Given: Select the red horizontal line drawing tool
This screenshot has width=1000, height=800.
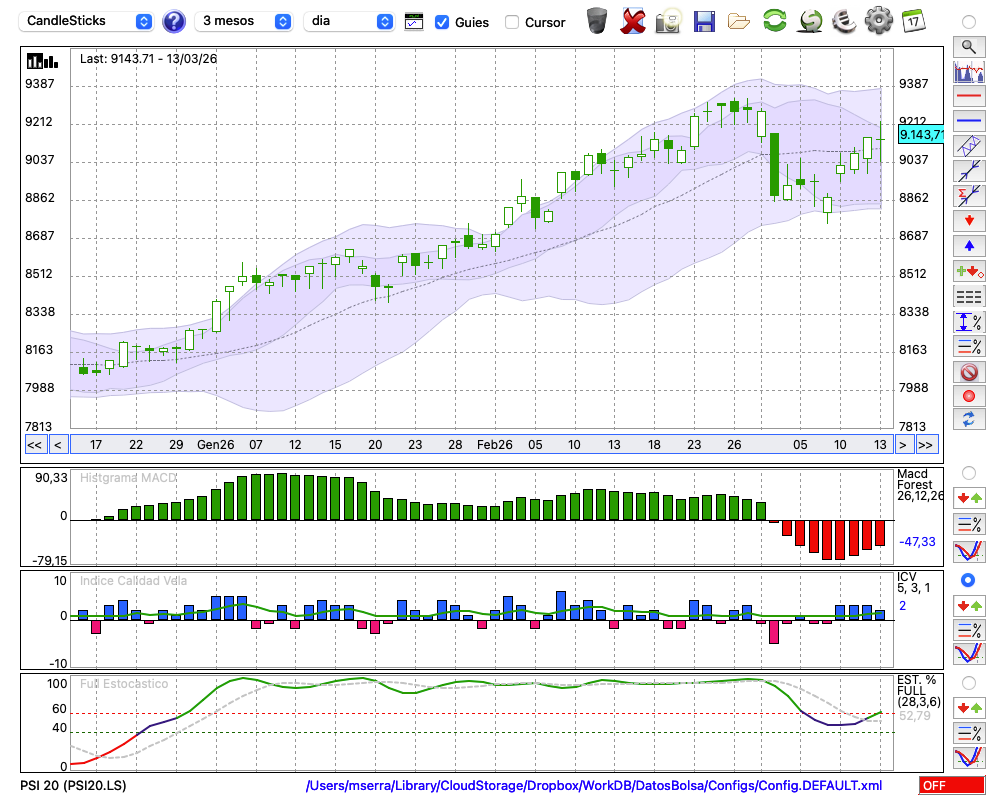Looking at the screenshot, I should click(968, 97).
